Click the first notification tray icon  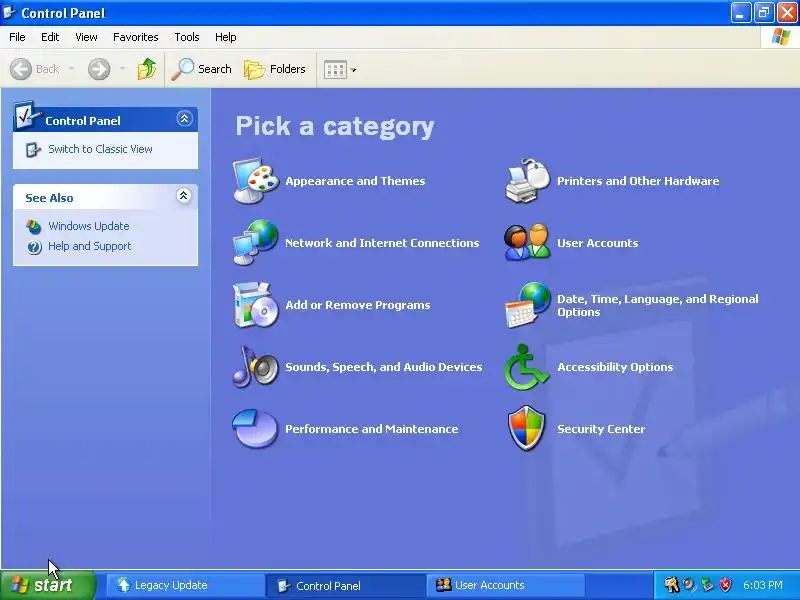point(671,585)
